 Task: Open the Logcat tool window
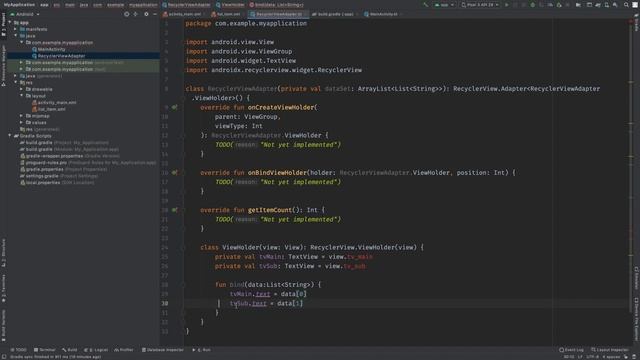pos(96,350)
